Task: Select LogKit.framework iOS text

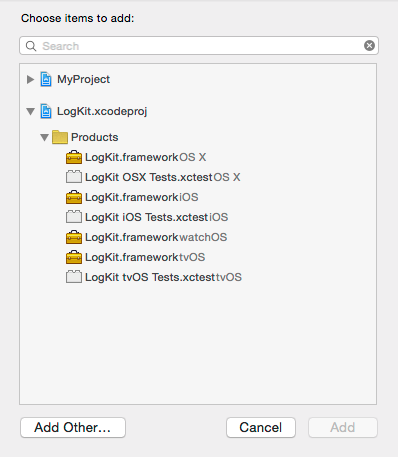Action: (142, 197)
